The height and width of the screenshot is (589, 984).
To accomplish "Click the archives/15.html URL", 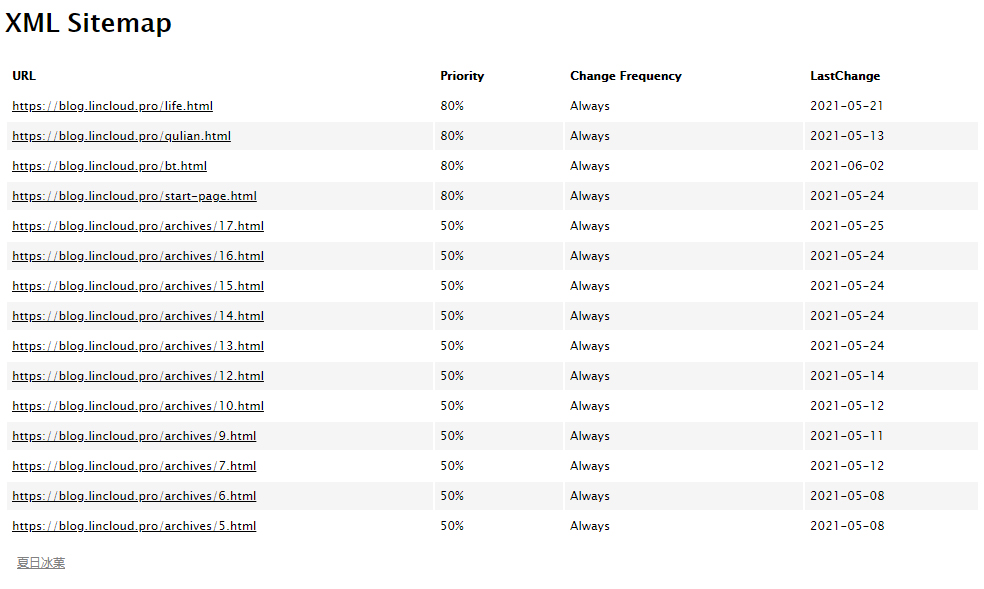I will tap(138, 286).
